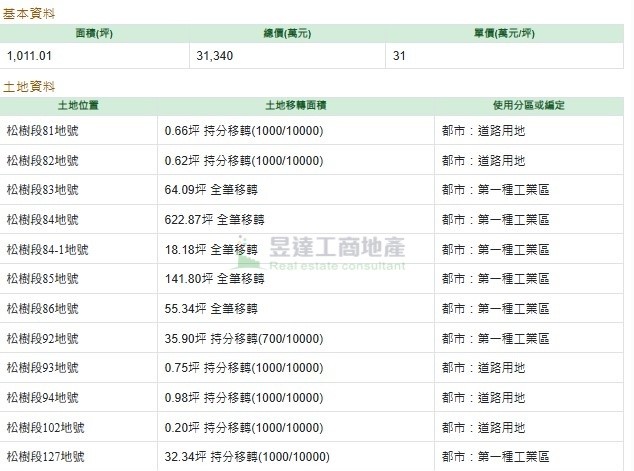Screen dimensions: 634x471
Task: Click the 總價(萬元) column header
Action: click(287, 34)
